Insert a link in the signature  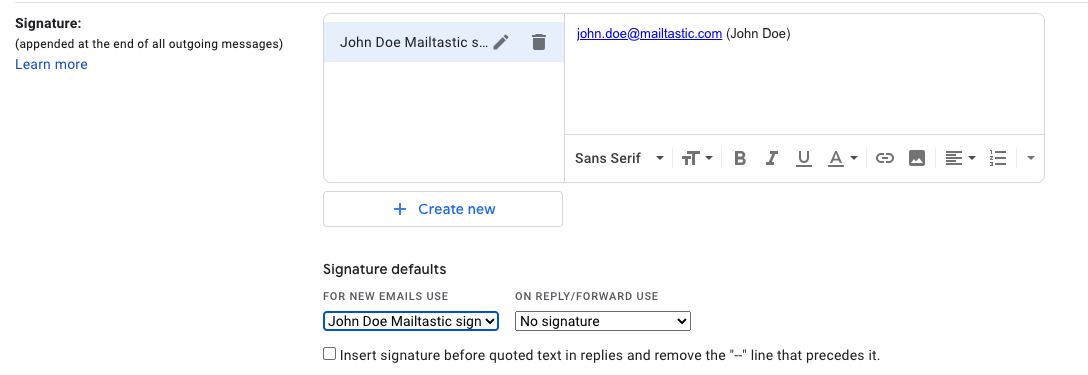point(884,158)
